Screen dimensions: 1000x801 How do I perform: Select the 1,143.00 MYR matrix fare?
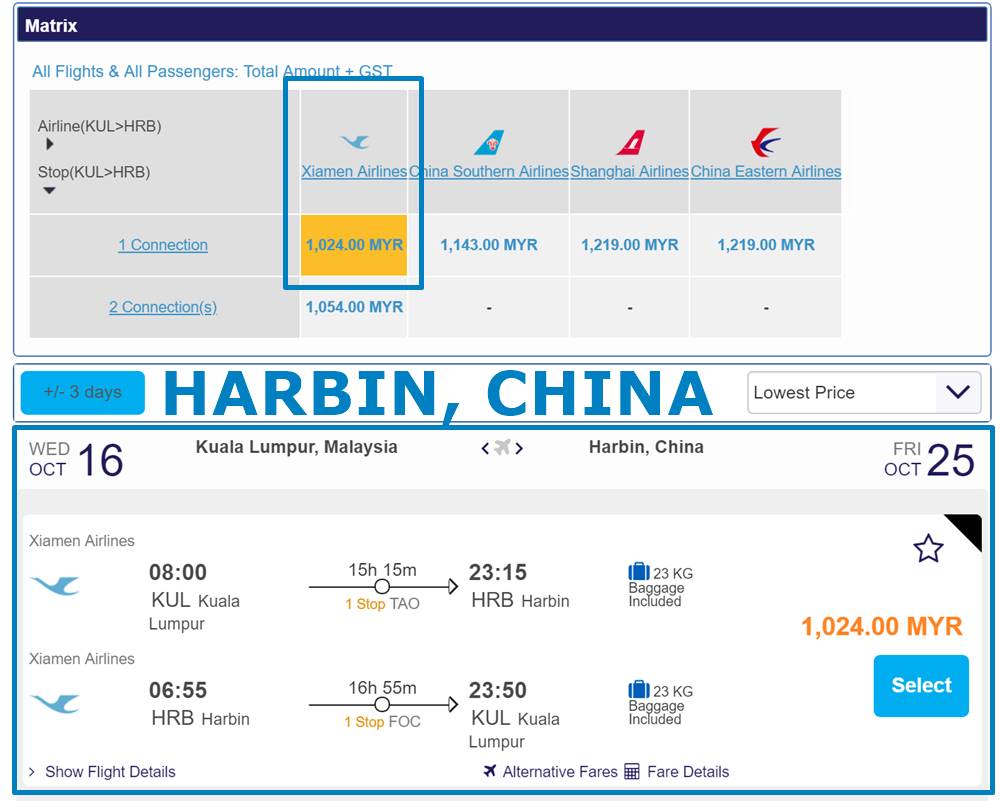click(489, 245)
